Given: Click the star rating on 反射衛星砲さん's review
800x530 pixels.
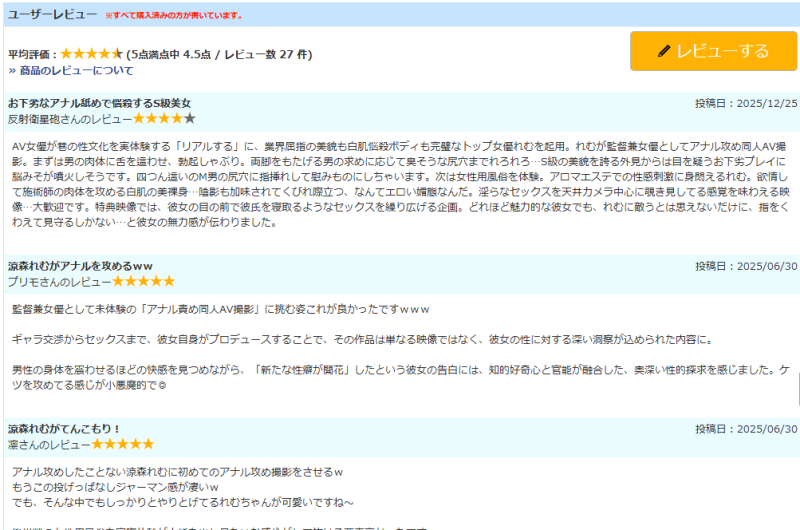Looking at the screenshot, I should coord(164,119).
